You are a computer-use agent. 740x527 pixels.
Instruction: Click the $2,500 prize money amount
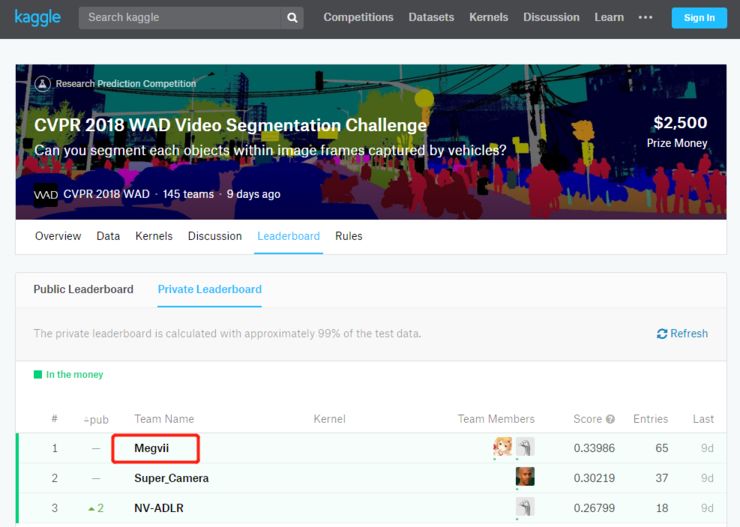[680, 123]
